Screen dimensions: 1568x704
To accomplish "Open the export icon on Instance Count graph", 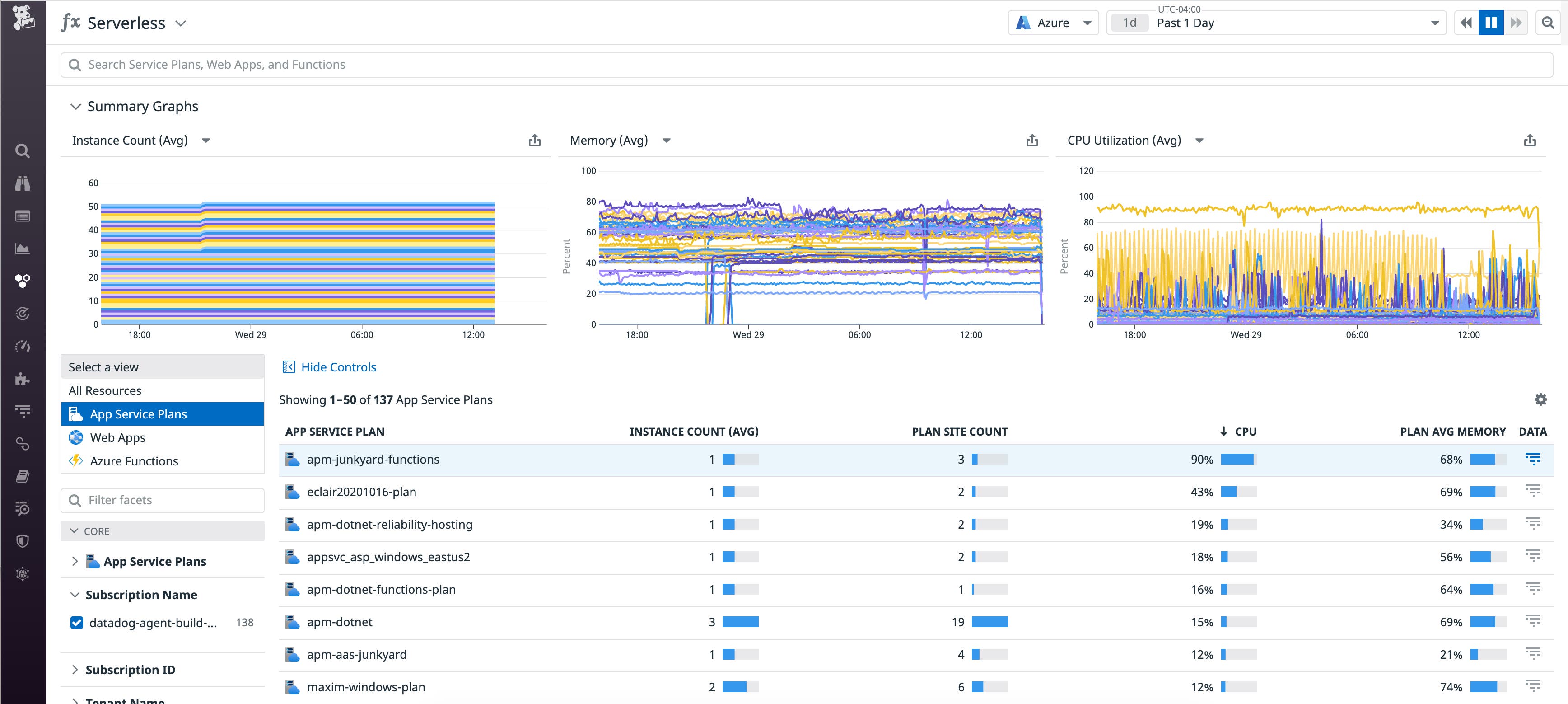I will tap(534, 140).
